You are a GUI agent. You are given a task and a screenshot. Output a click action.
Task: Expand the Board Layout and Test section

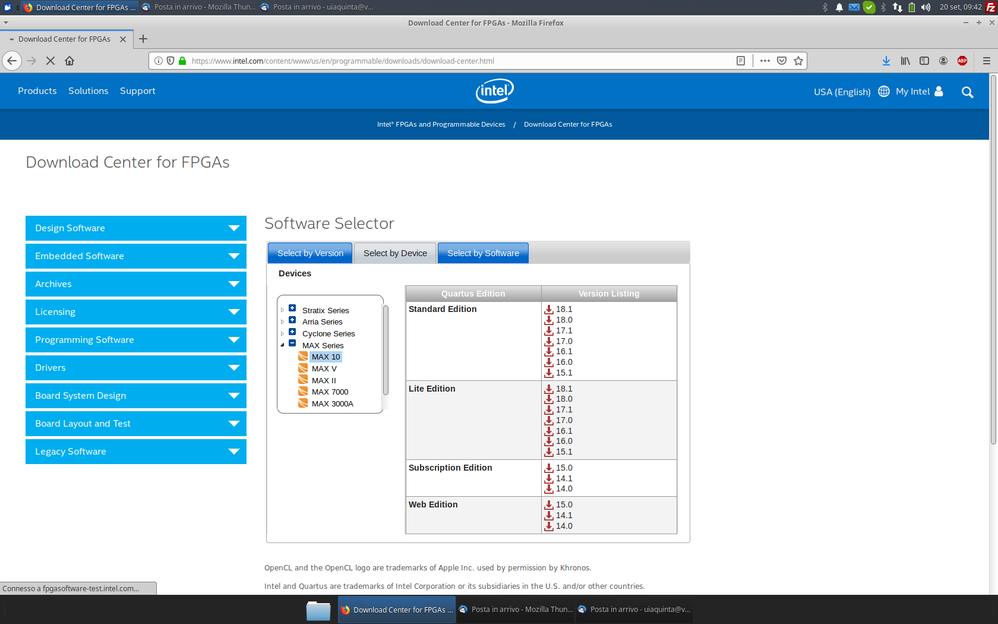point(136,423)
